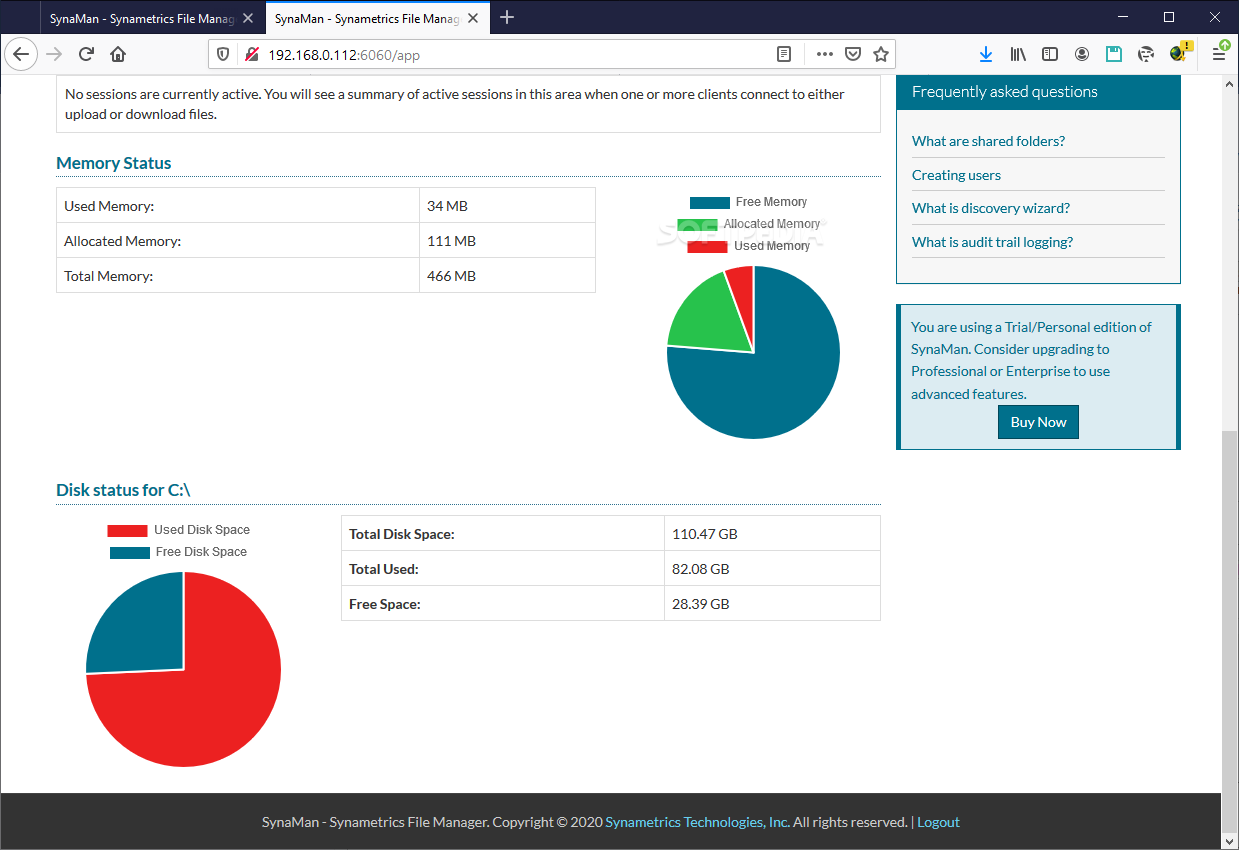The height and width of the screenshot is (850, 1239).
Task: View insecure connection lock icon details
Action: tap(251, 54)
